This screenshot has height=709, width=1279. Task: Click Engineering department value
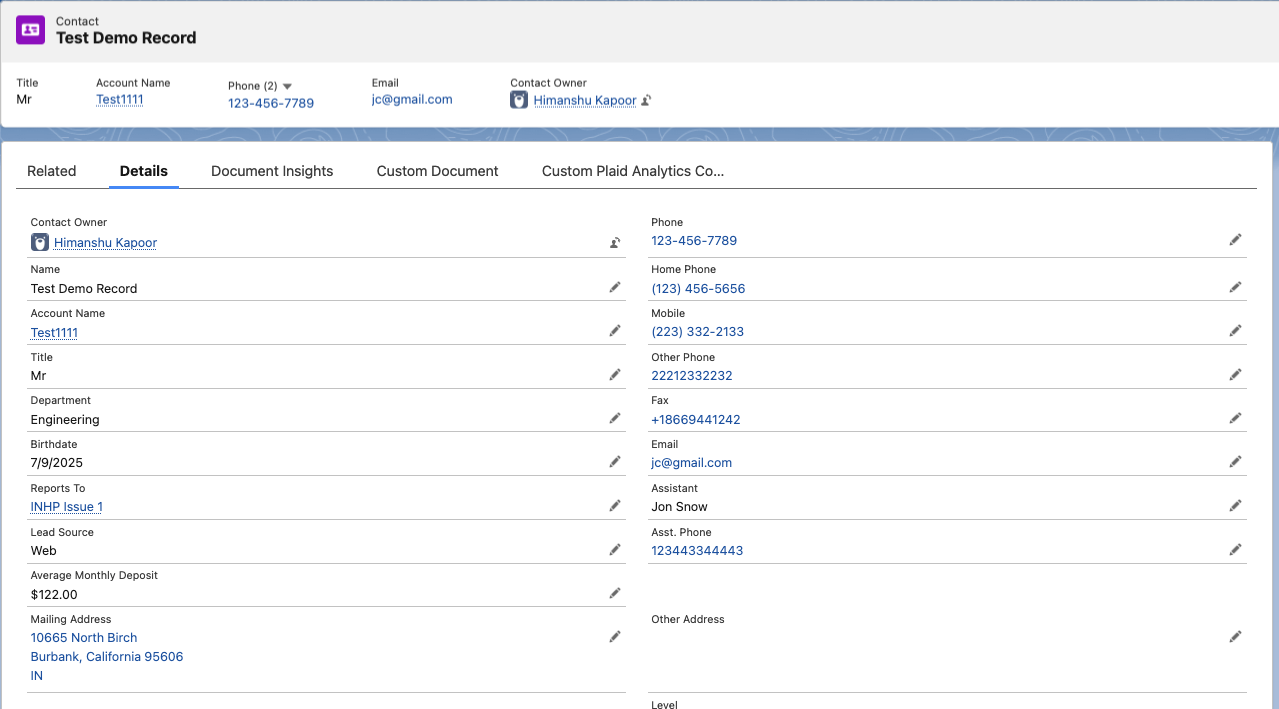point(65,420)
